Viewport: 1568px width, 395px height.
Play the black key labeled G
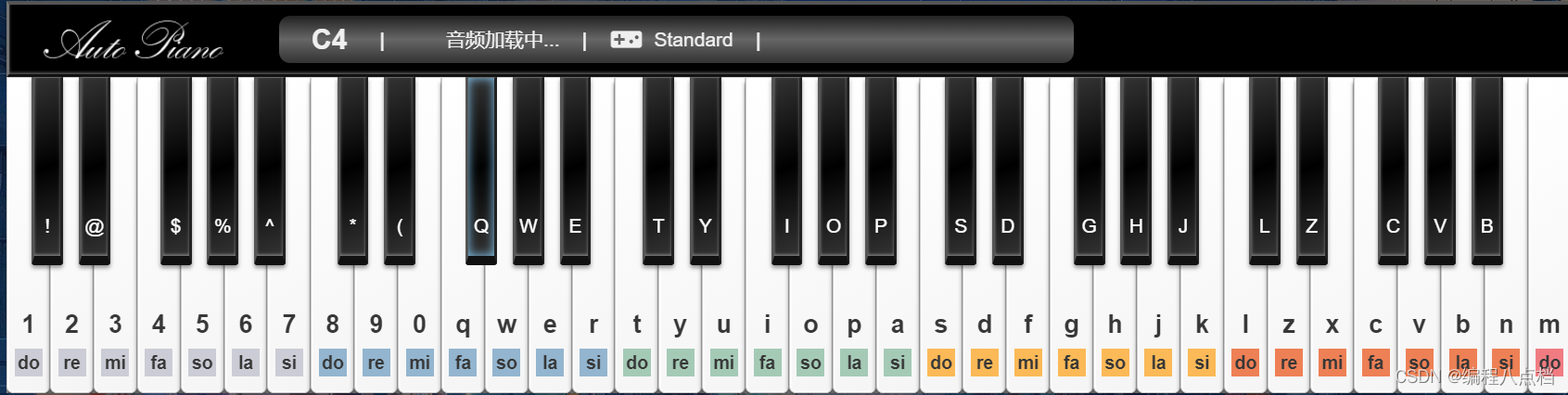[x=1090, y=170]
